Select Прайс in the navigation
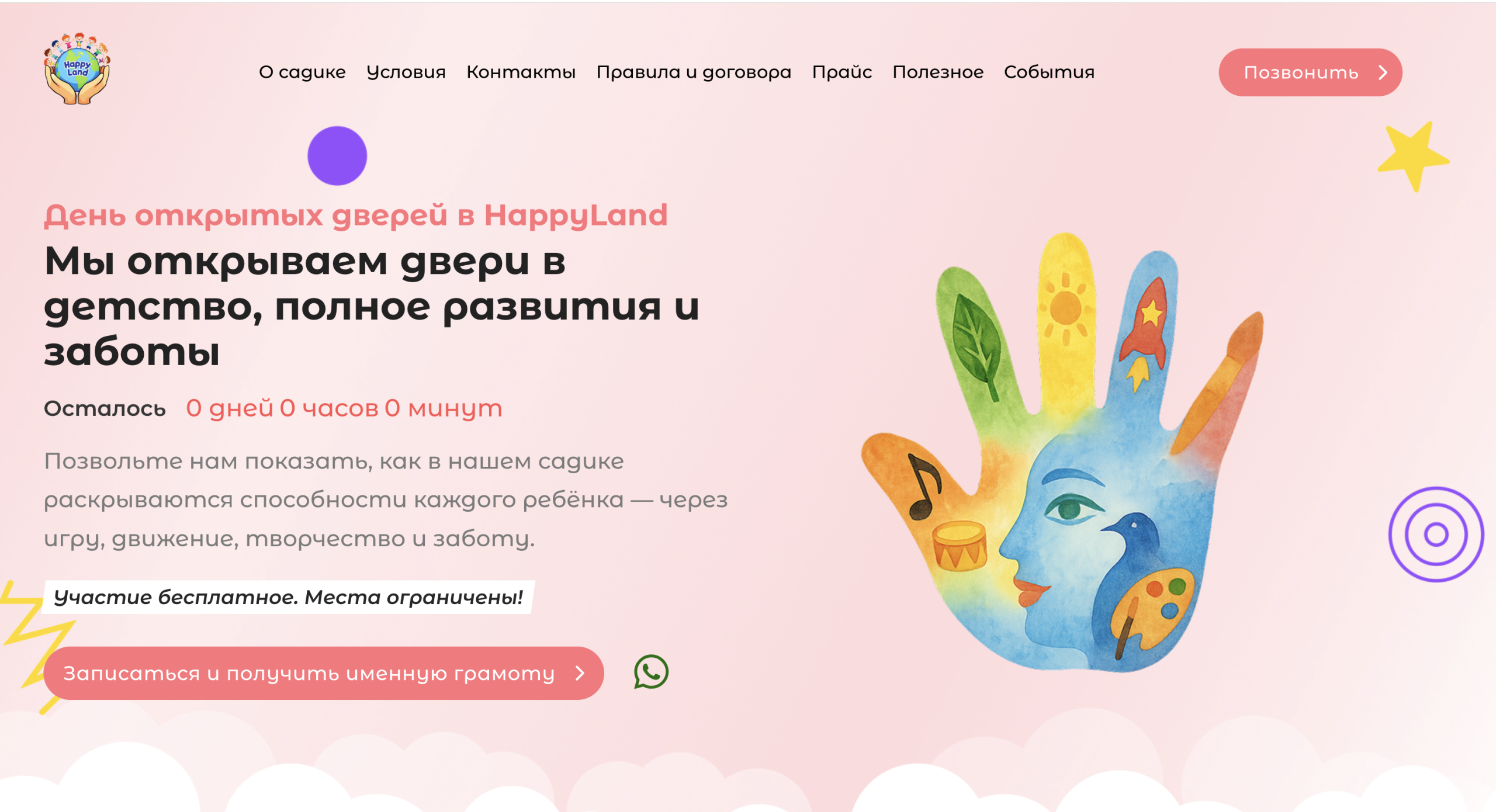 point(841,72)
